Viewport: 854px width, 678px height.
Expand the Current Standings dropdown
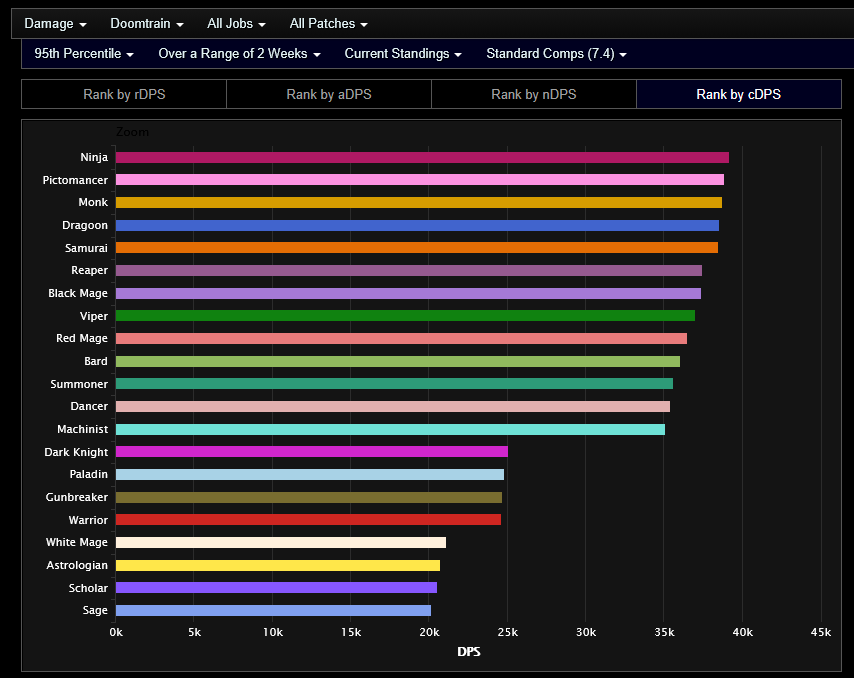(x=403, y=53)
